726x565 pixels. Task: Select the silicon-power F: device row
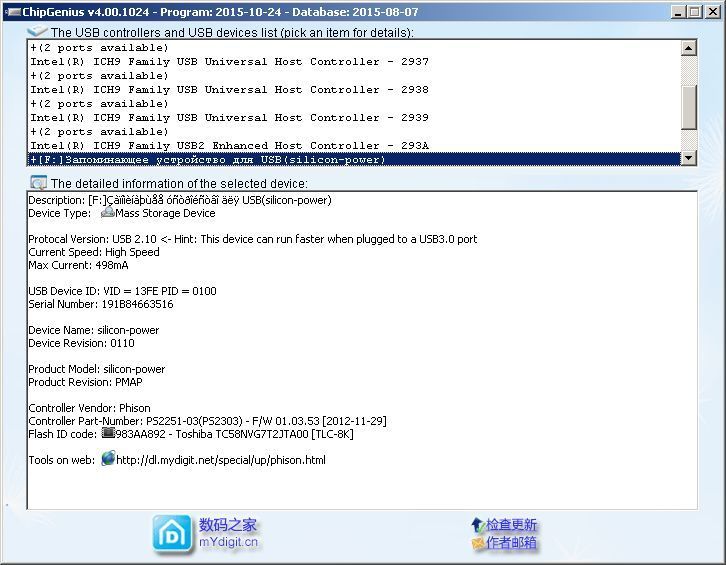point(354,159)
